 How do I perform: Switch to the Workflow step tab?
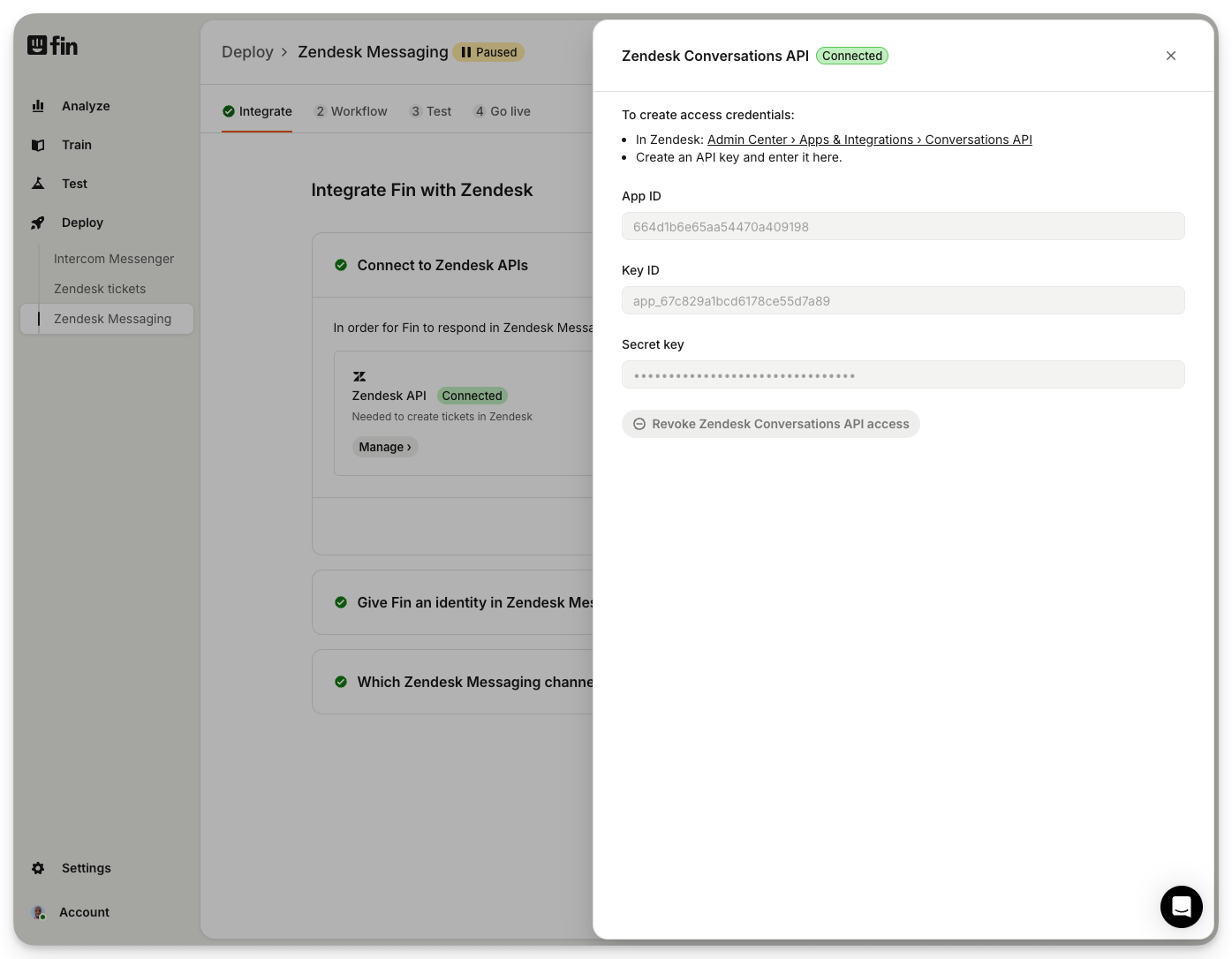[x=351, y=111]
